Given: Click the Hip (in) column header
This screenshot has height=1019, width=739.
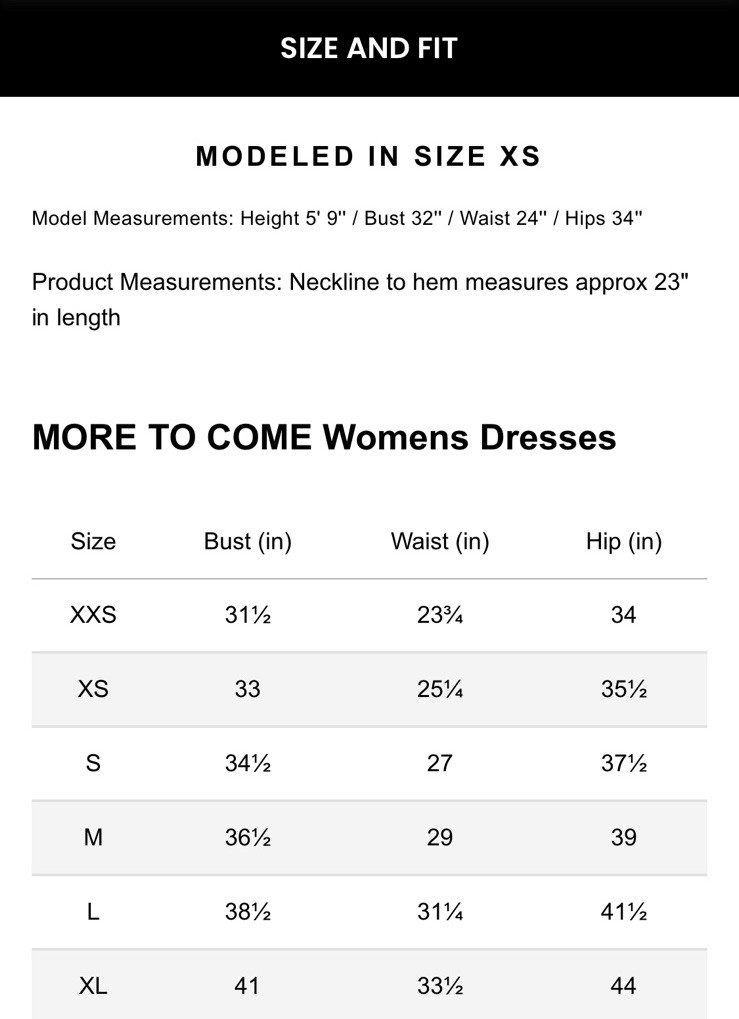Looking at the screenshot, I should coord(624,541).
